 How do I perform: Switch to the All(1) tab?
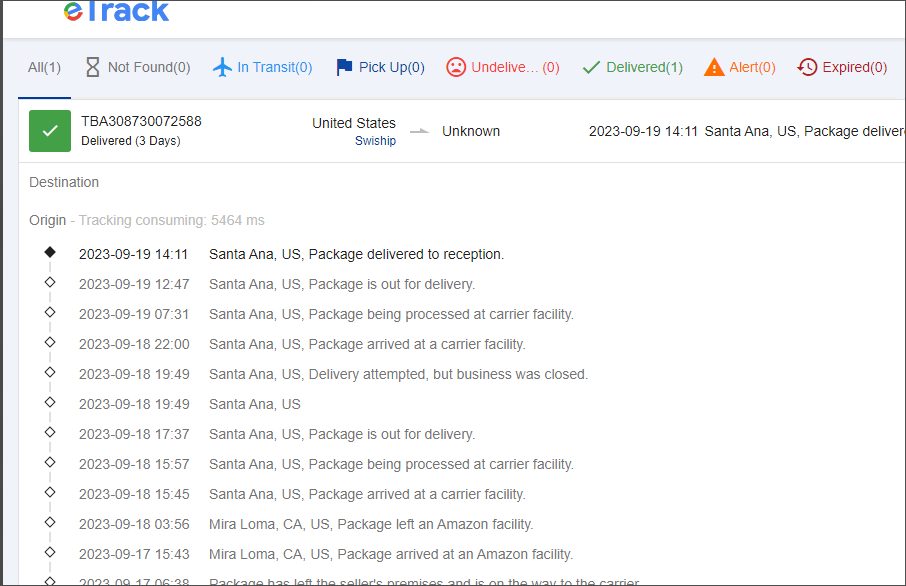click(x=44, y=68)
